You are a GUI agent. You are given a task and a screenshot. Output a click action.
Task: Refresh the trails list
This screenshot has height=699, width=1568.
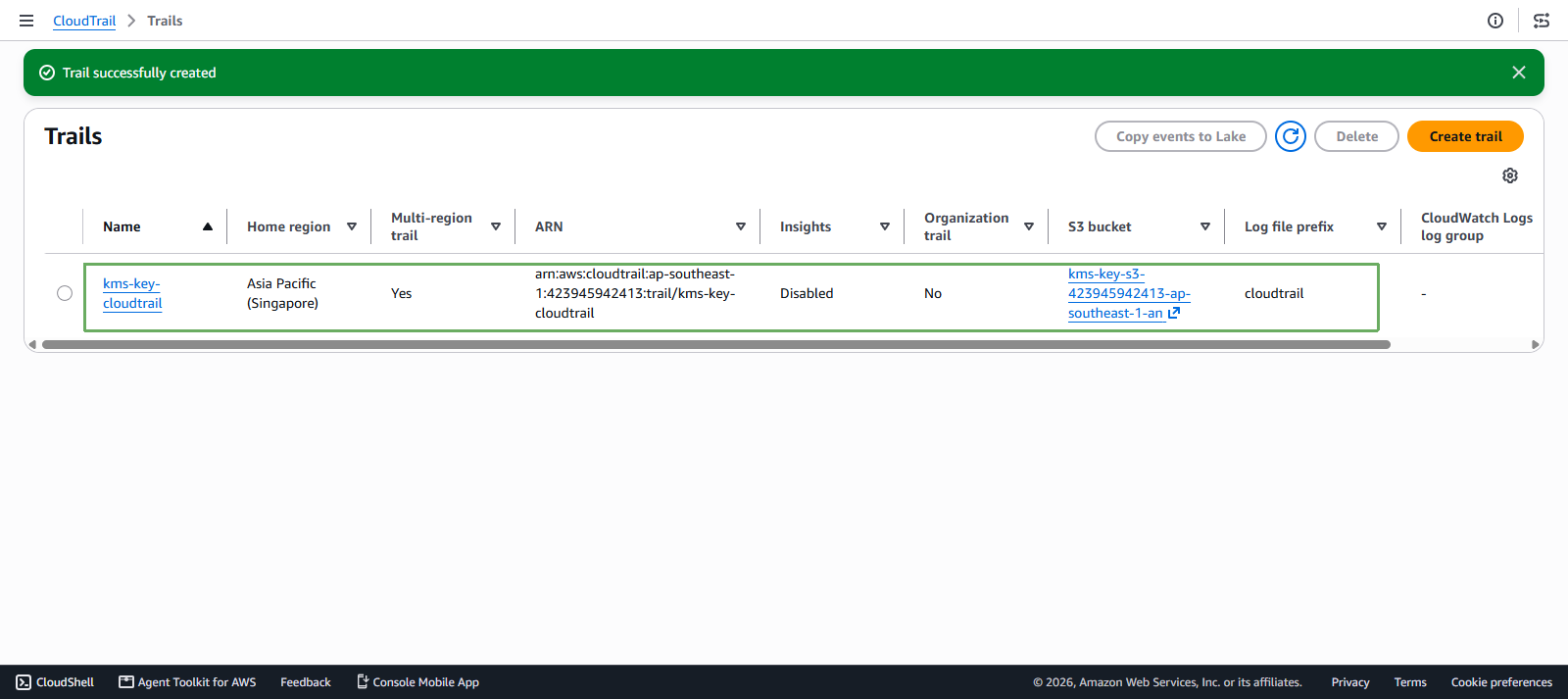point(1291,136)
